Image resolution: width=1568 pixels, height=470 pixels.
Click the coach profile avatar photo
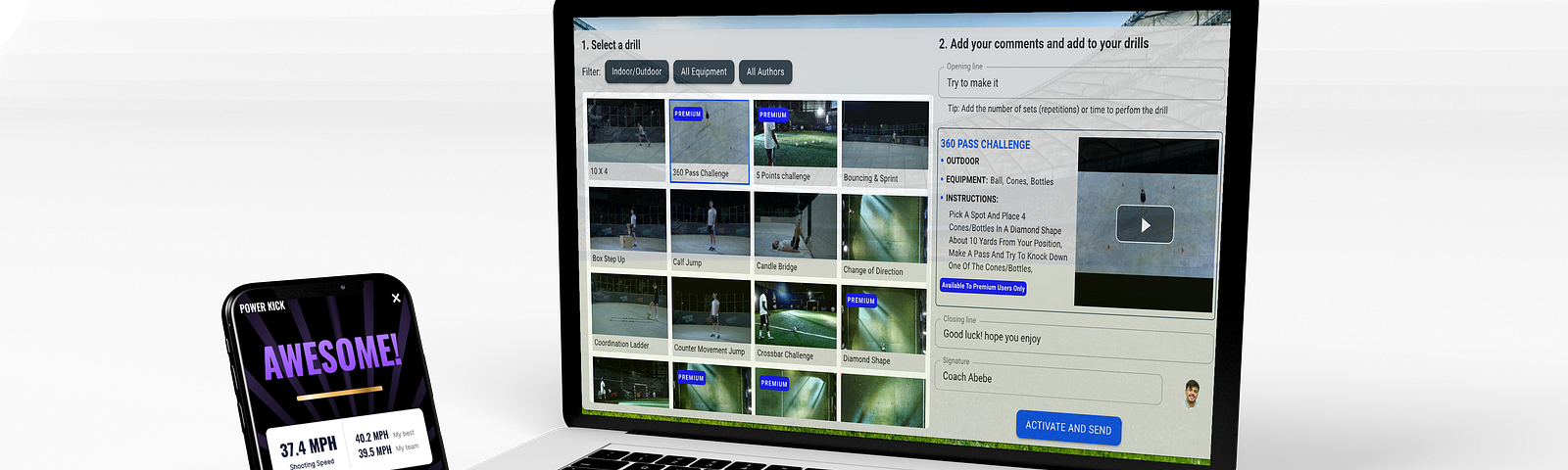[x=1192, y=394]
